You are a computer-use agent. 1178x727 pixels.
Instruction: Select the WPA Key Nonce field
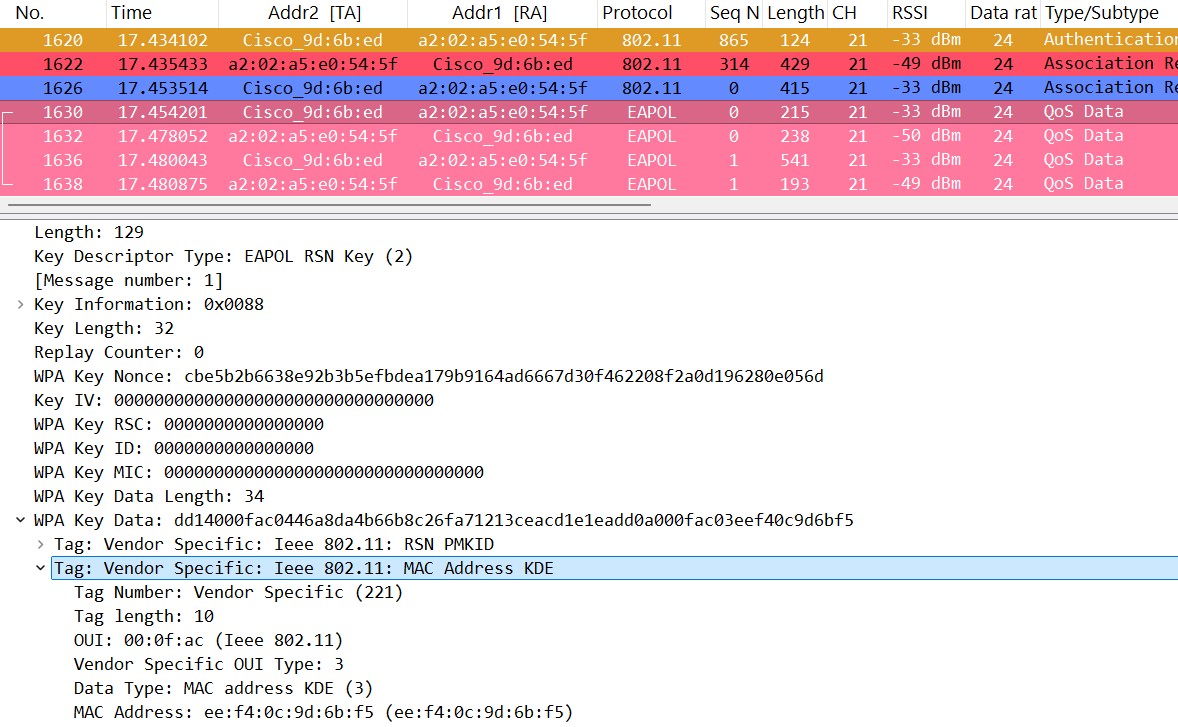(x=428, y=376)
